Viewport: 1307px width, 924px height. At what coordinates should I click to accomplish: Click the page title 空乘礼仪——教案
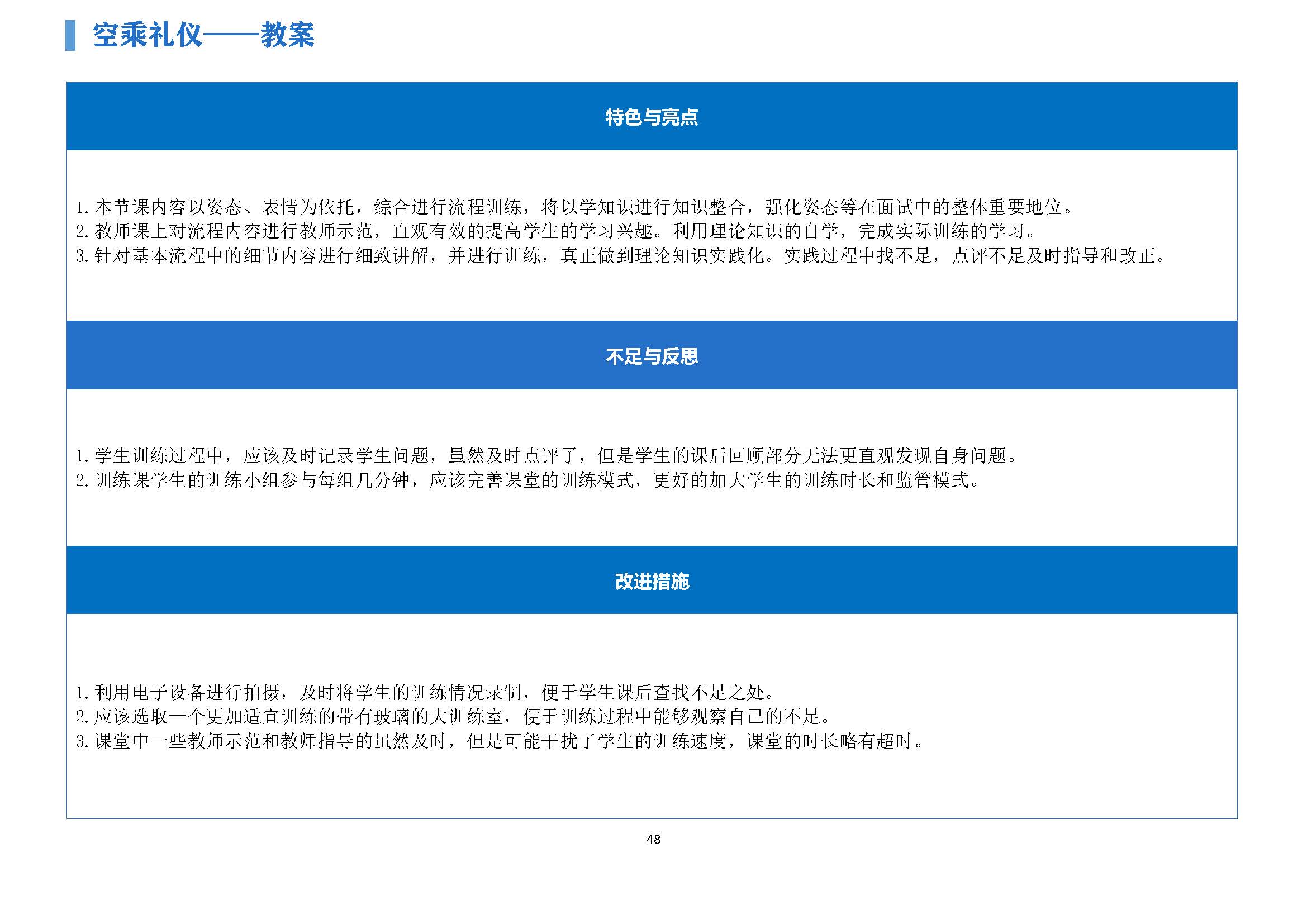[x=203, y=35]
